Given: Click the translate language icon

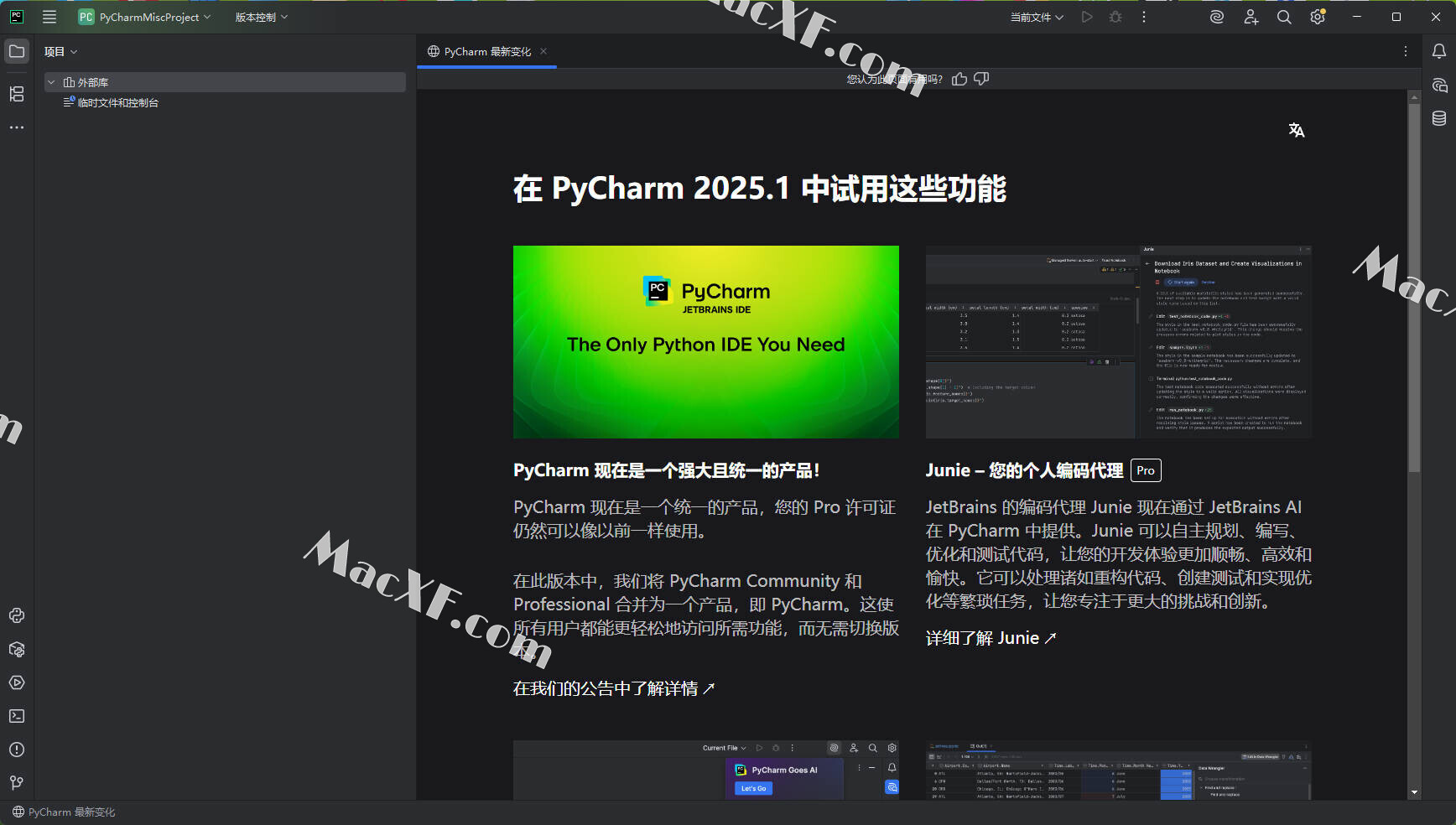Looking at the screenshot, I should pos(1297,130).
